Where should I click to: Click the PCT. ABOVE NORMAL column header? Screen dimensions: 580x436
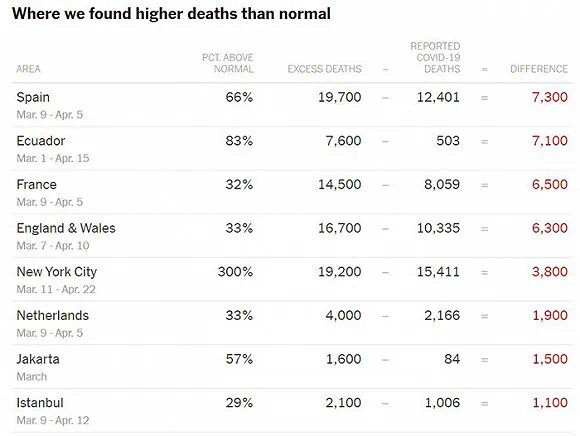[x=228, y=63]
